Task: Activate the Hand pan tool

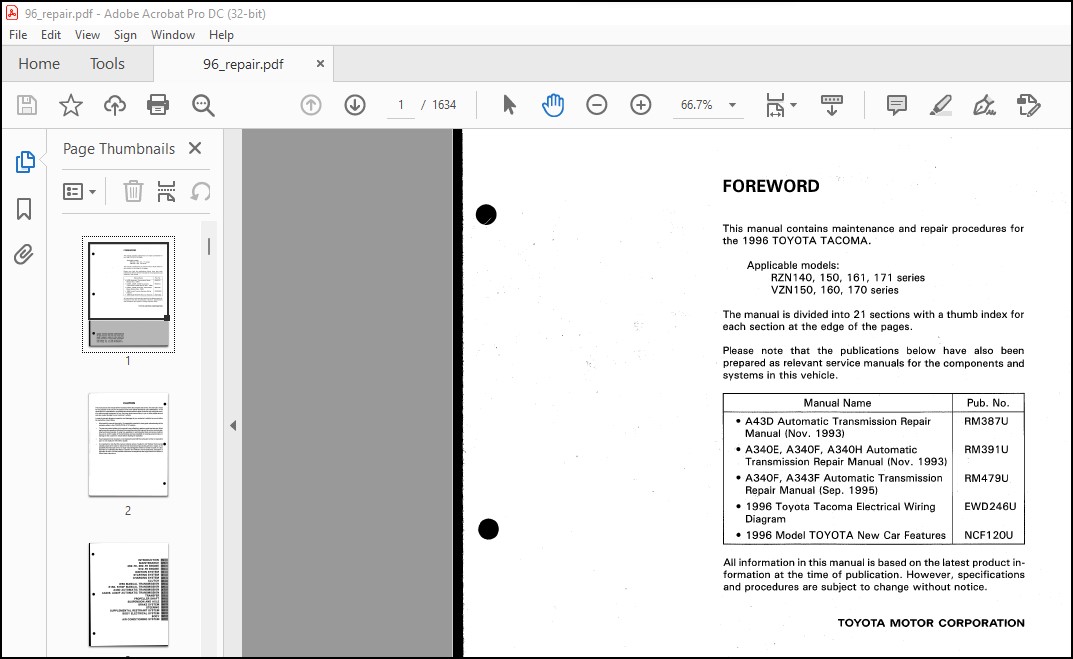Action: pos(553,105)
